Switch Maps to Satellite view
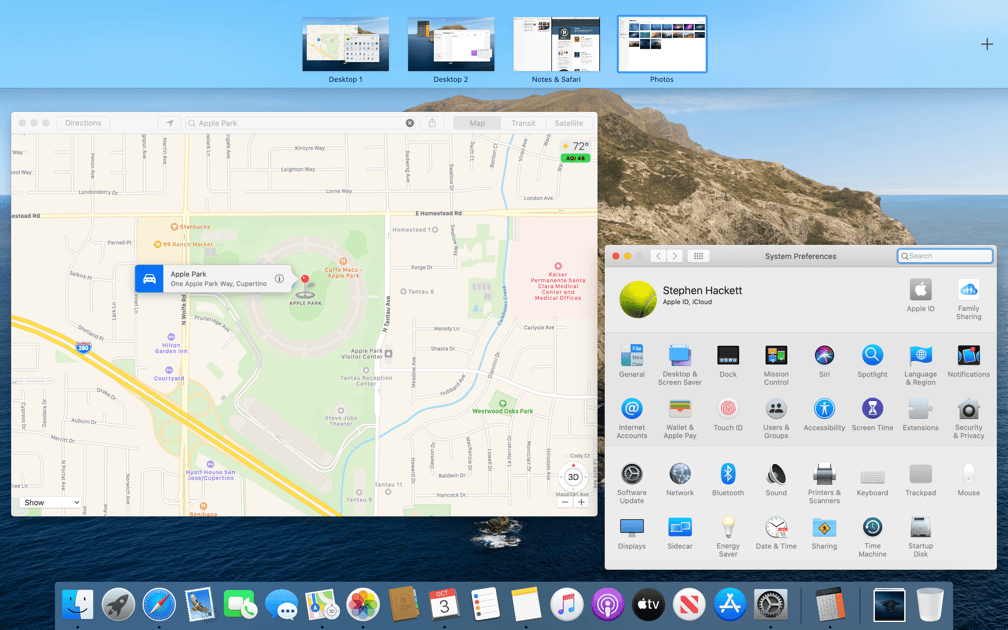 (x=569, y=123)
